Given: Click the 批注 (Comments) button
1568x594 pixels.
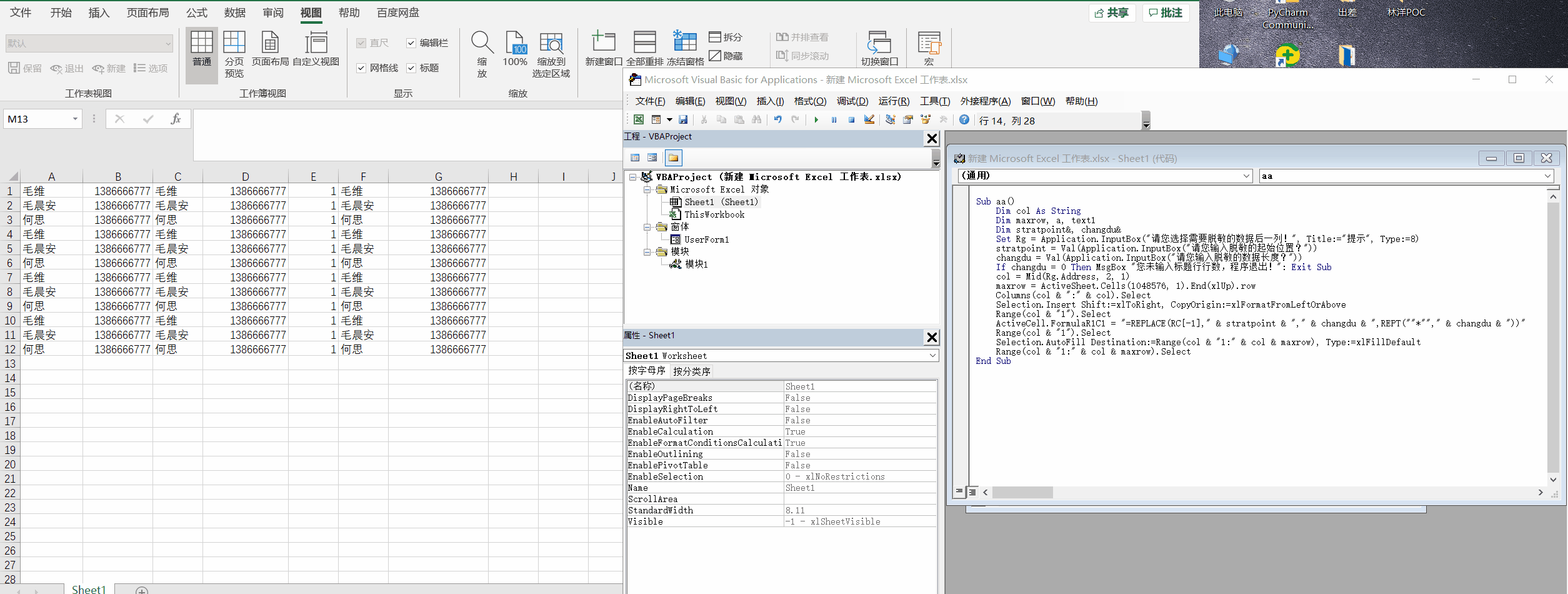Looking at the screenshot, I should point(1166,13).
